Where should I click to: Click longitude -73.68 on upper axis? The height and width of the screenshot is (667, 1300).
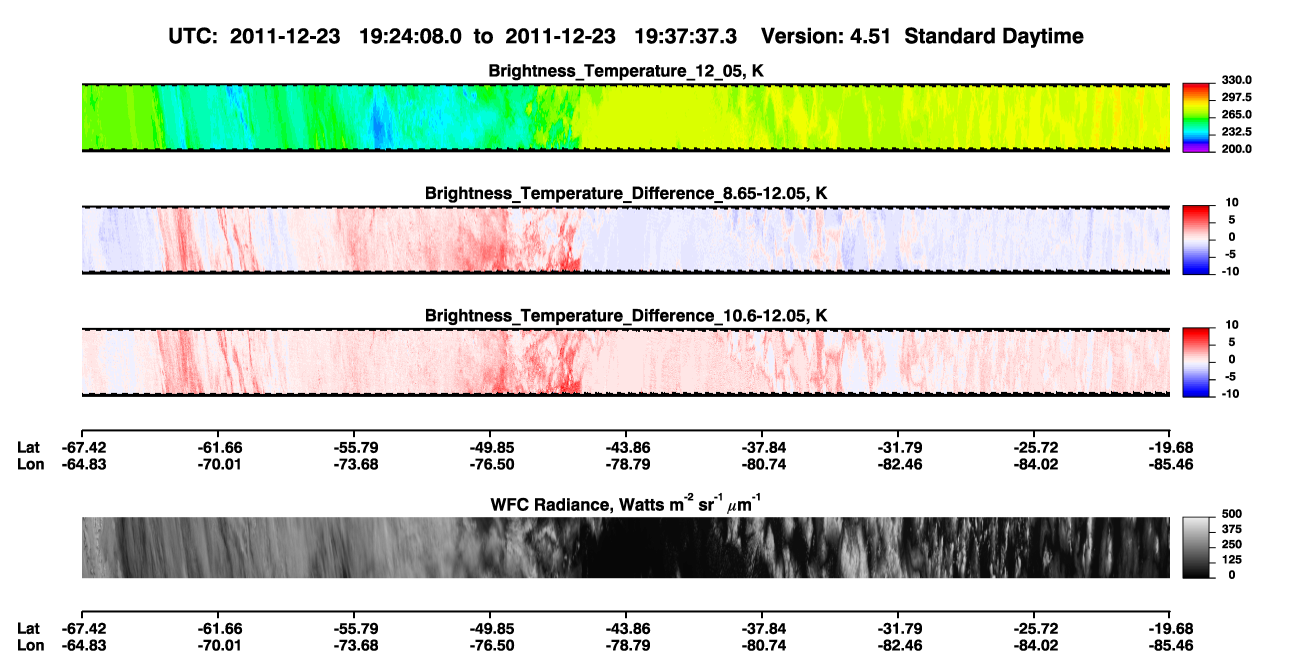[354, 464]
